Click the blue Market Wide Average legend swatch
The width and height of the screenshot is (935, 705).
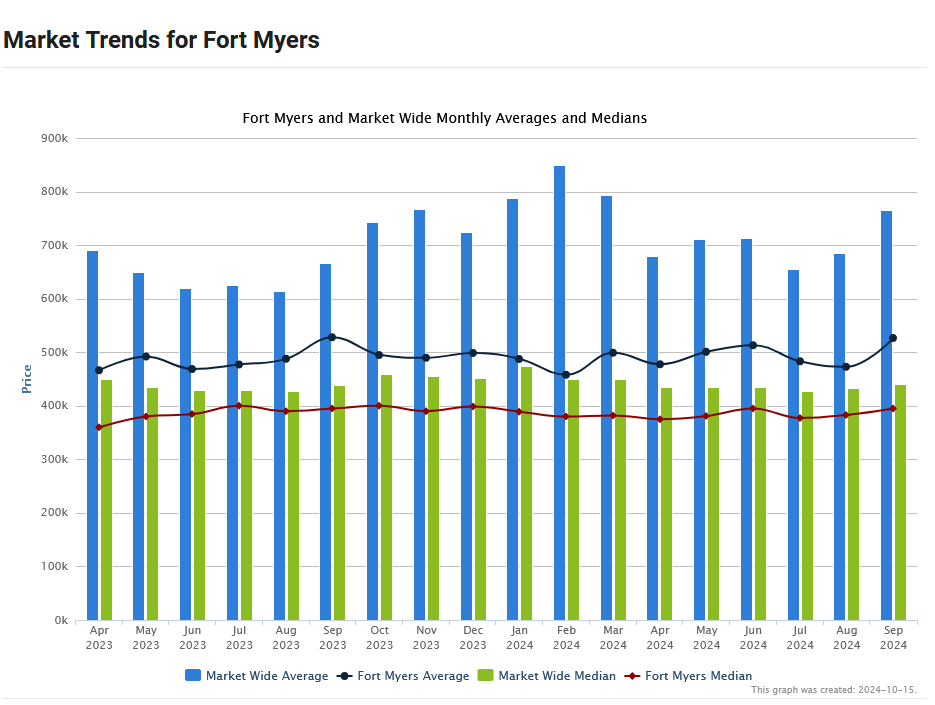click(193, 676)
